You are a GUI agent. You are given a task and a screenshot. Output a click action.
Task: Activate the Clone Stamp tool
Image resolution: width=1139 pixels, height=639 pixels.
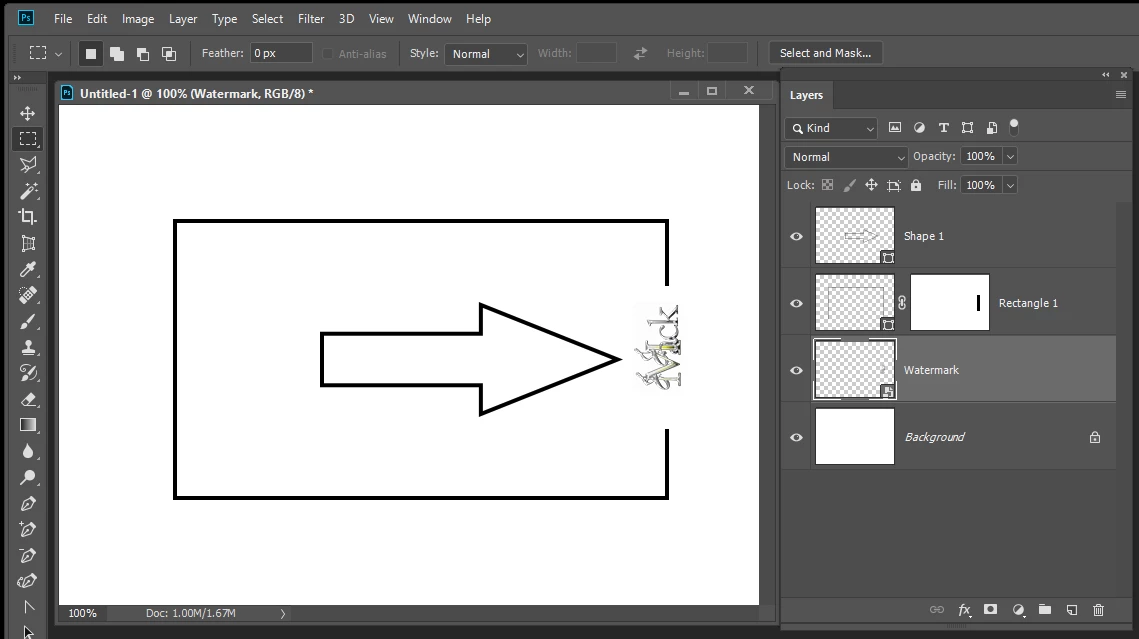[28, 347]
